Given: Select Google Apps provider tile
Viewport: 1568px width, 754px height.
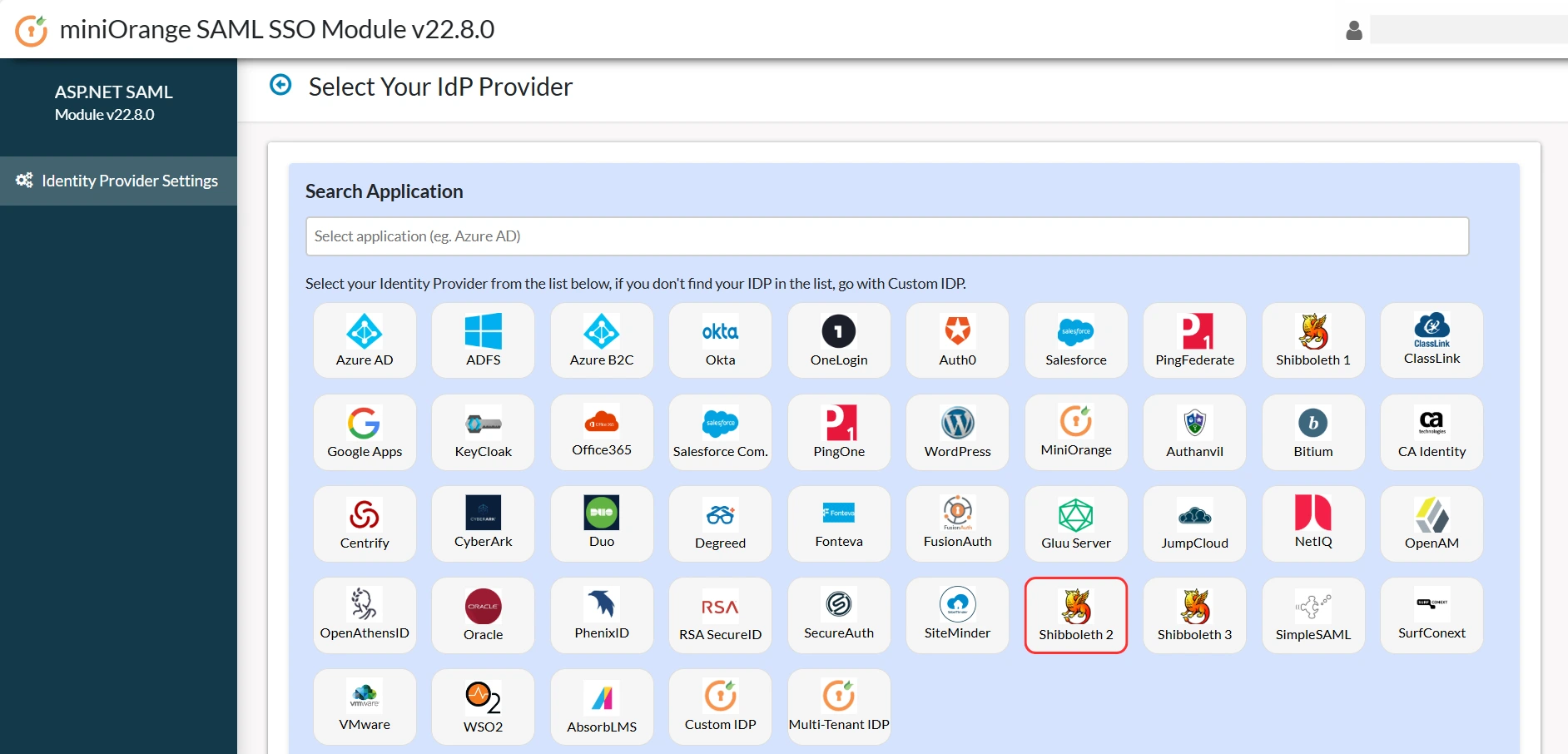Looking at the screenshot, I should (x=365, y=432).
